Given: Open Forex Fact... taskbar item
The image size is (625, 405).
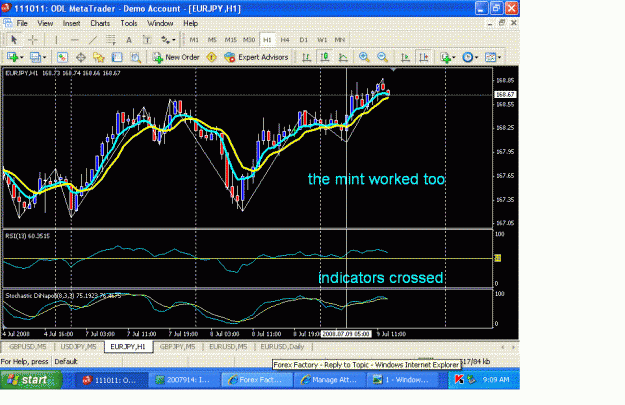Looking at the screenshot, I should pos(257,380).
